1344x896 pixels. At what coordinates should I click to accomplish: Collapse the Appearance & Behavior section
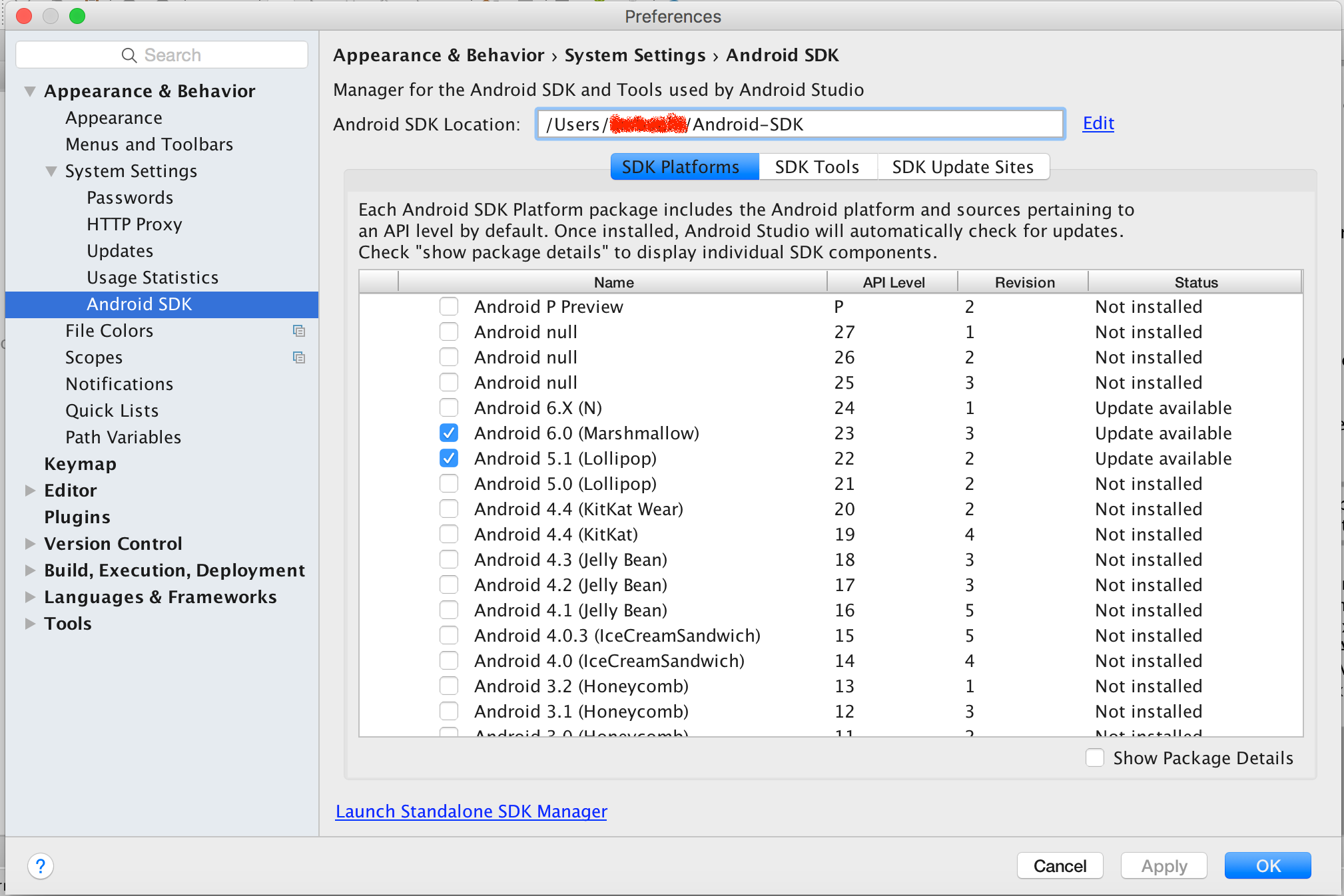pos(30,91)
